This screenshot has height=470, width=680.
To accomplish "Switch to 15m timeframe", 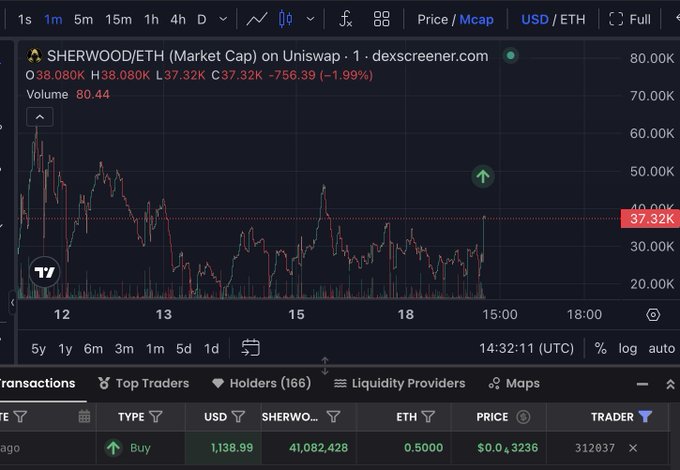I will click(118, 20).
